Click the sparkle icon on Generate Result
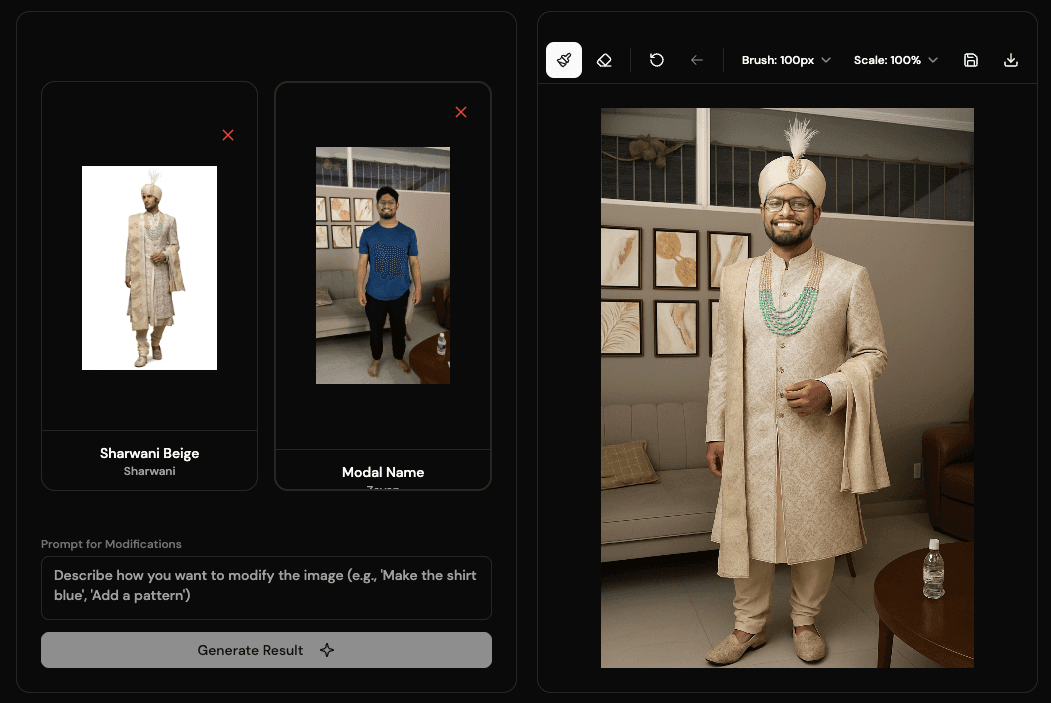1051x703 pixels. (x=327, y=650)
